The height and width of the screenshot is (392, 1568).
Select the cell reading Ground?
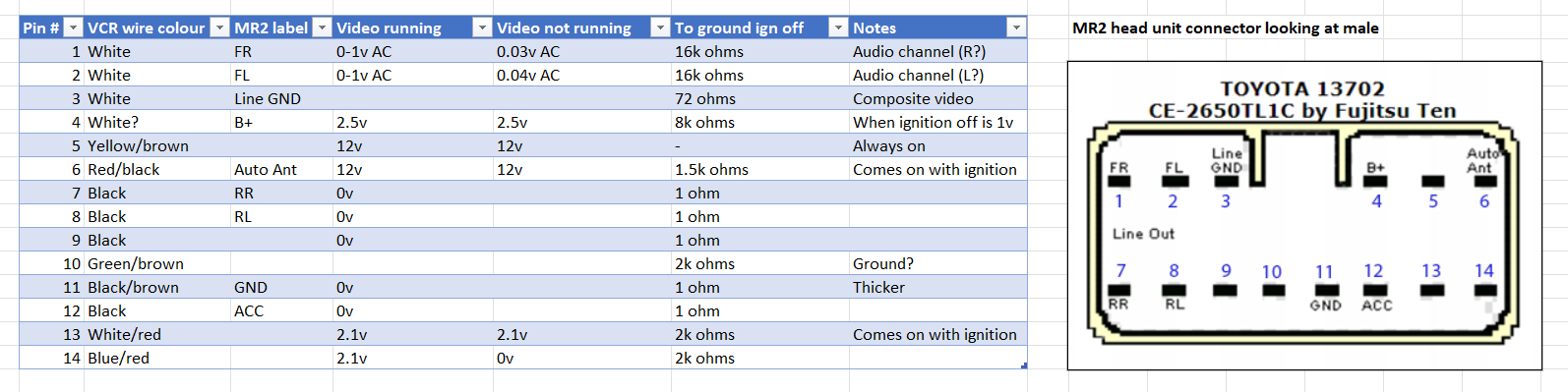point(938,263)
